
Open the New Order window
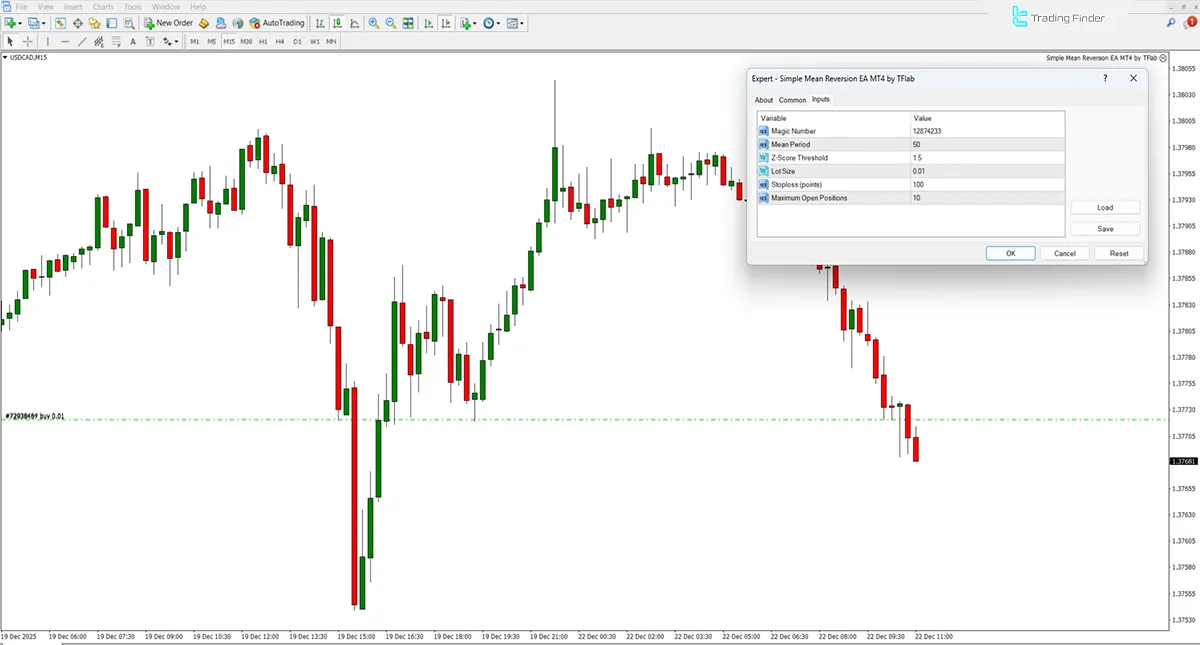tap(168, 22)
